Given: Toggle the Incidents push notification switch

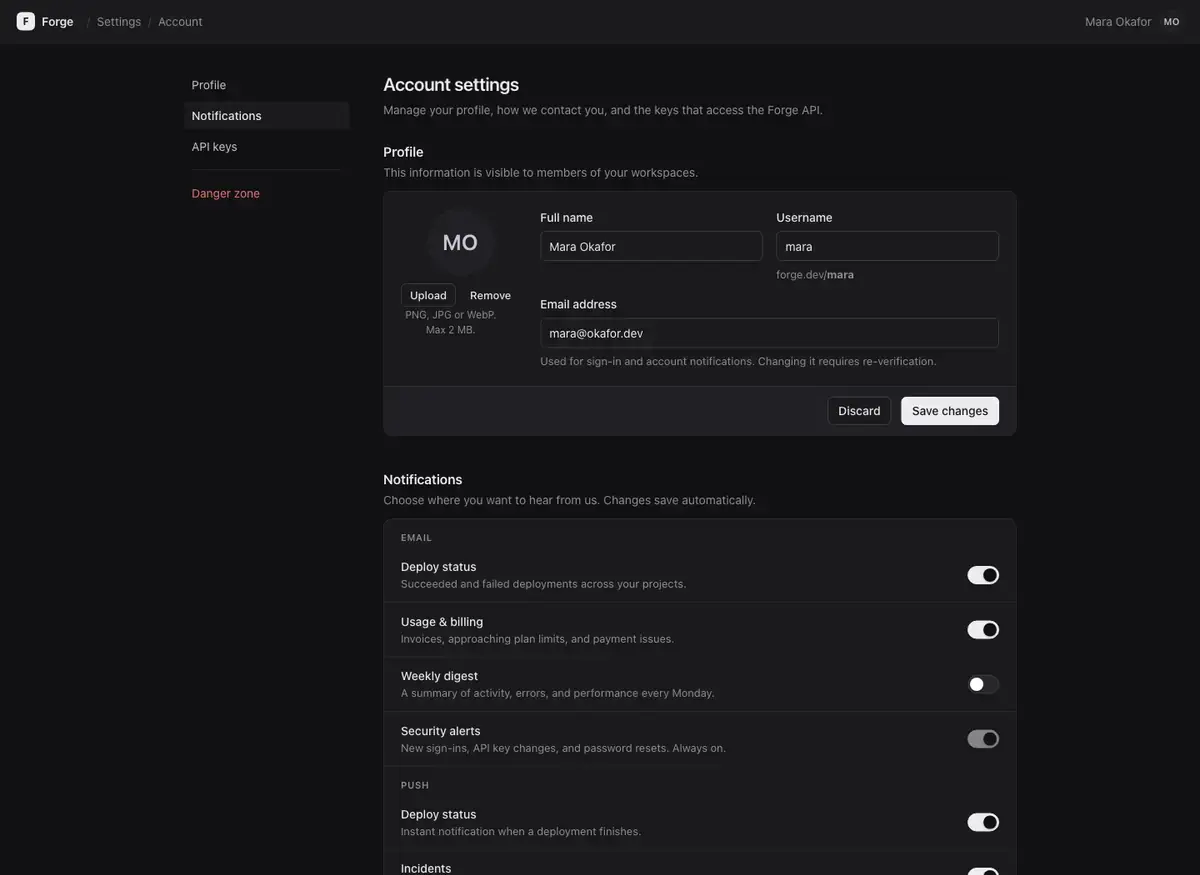Looking at the screenshot, I should point(983,871).
